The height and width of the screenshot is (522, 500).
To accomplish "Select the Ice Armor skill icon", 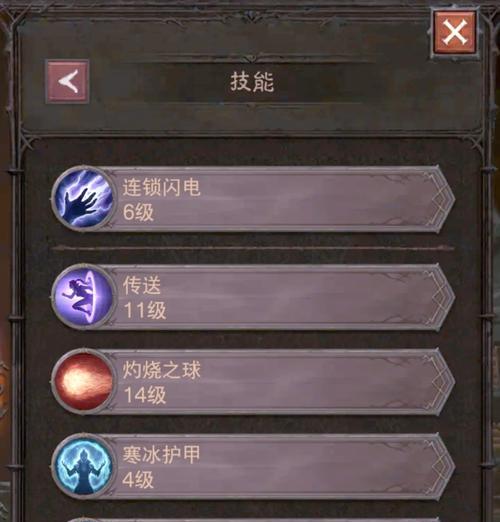I will pyautogui.click(x=82, y=466).
